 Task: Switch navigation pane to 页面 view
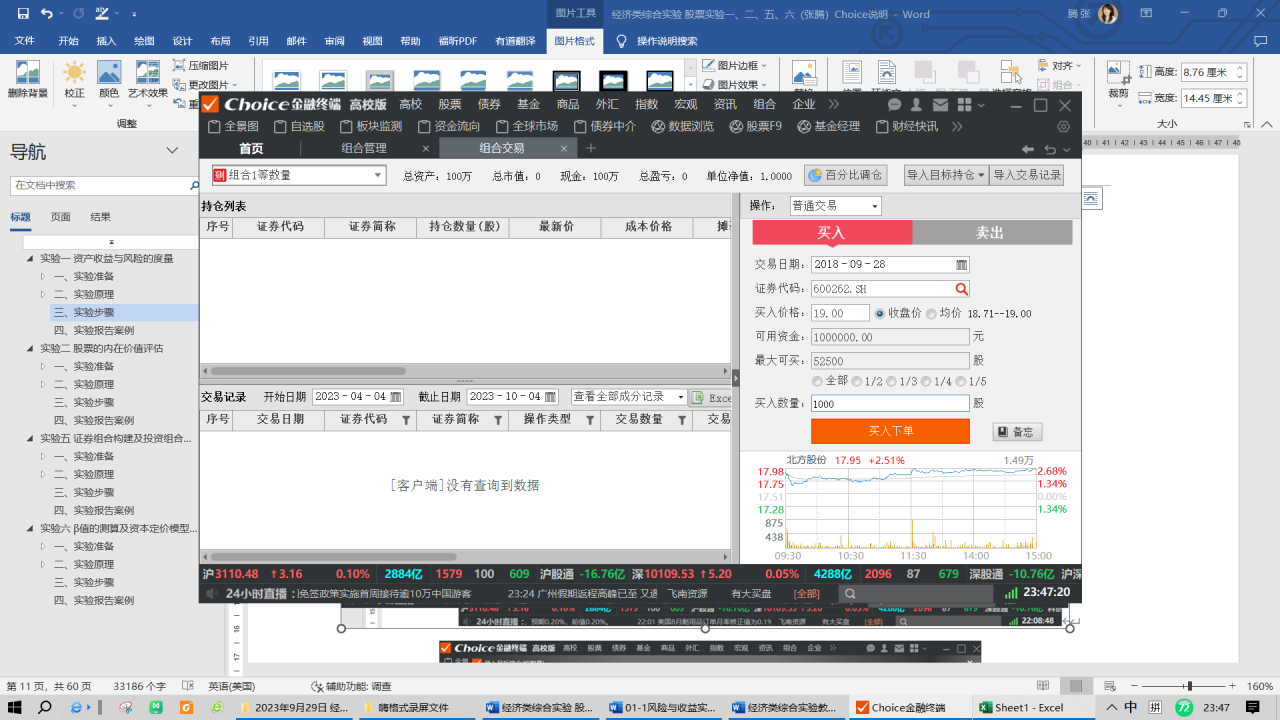point(61,217)
